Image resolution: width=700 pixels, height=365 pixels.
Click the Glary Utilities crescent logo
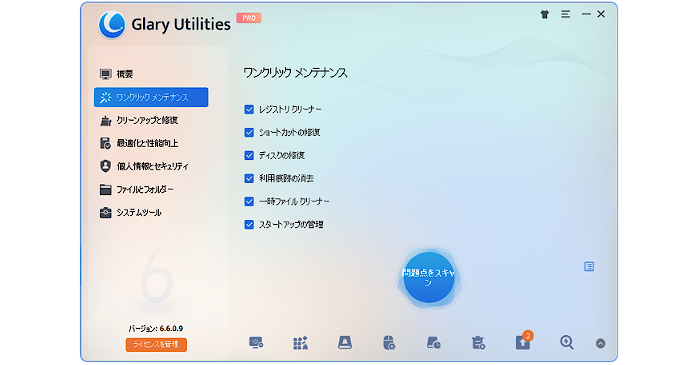(x=112, y=25)
